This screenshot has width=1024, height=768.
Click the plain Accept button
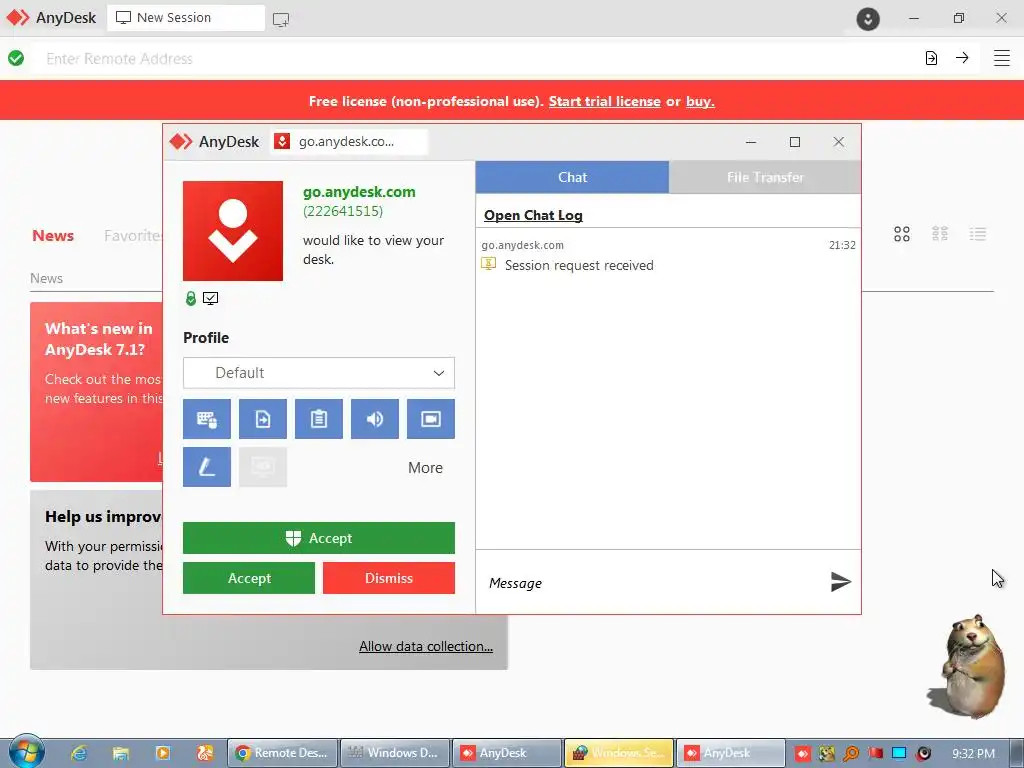[249, 578]
